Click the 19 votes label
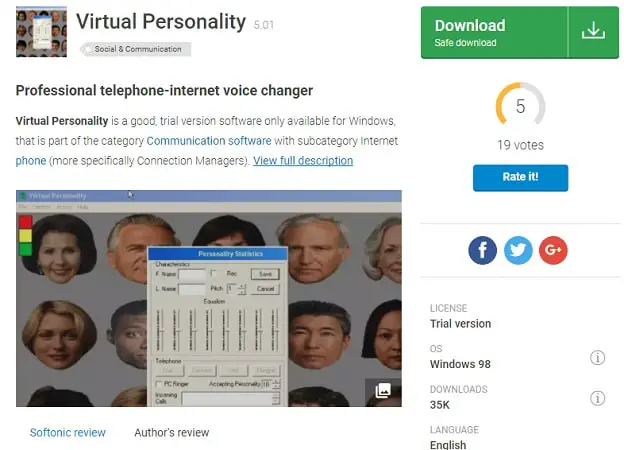This screenshot has height=450, width=624. click(520, 145)
